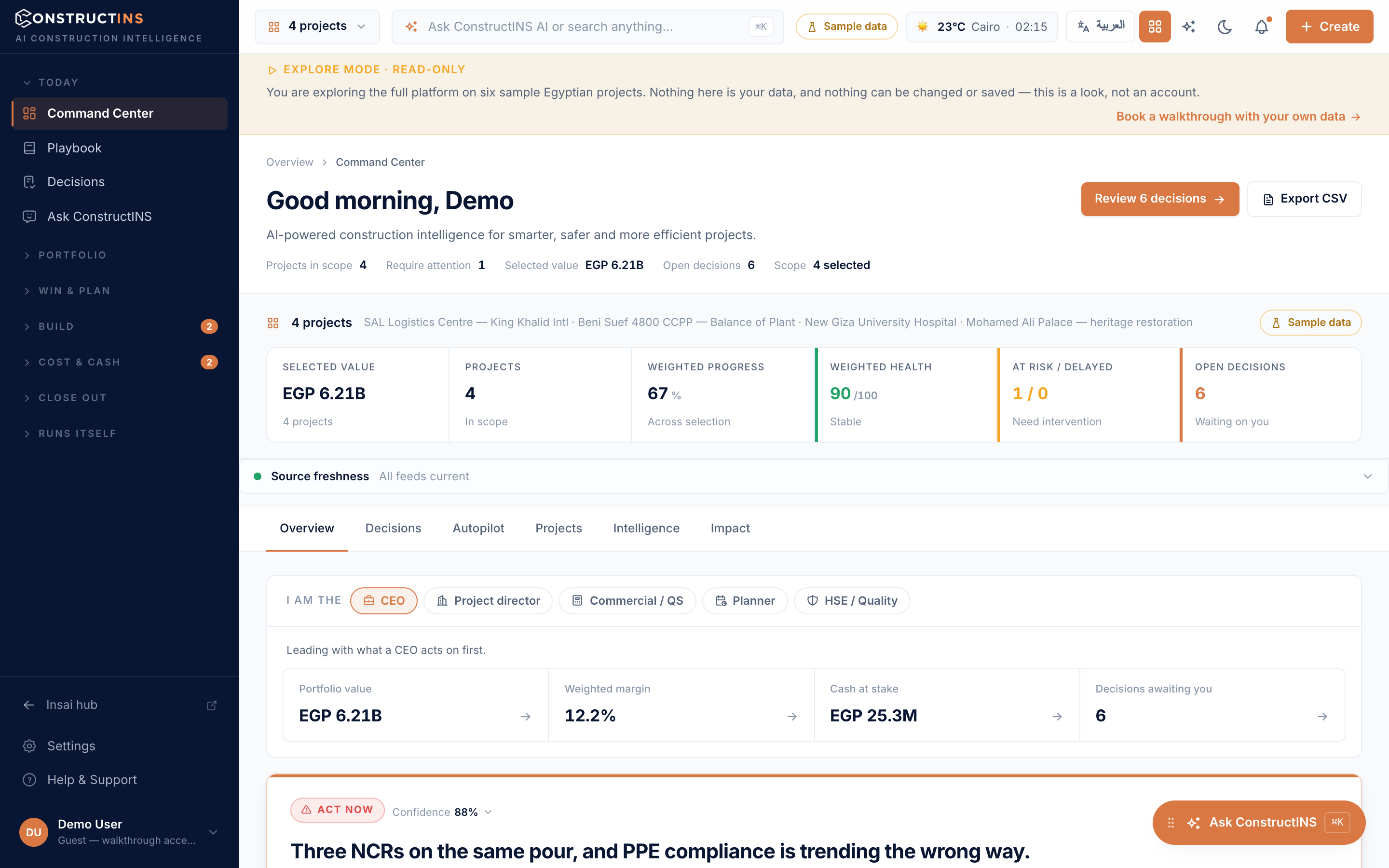1389x868 pixels.
Task: Expand the COST & CASH section
Action: click(x=120, y=362)
